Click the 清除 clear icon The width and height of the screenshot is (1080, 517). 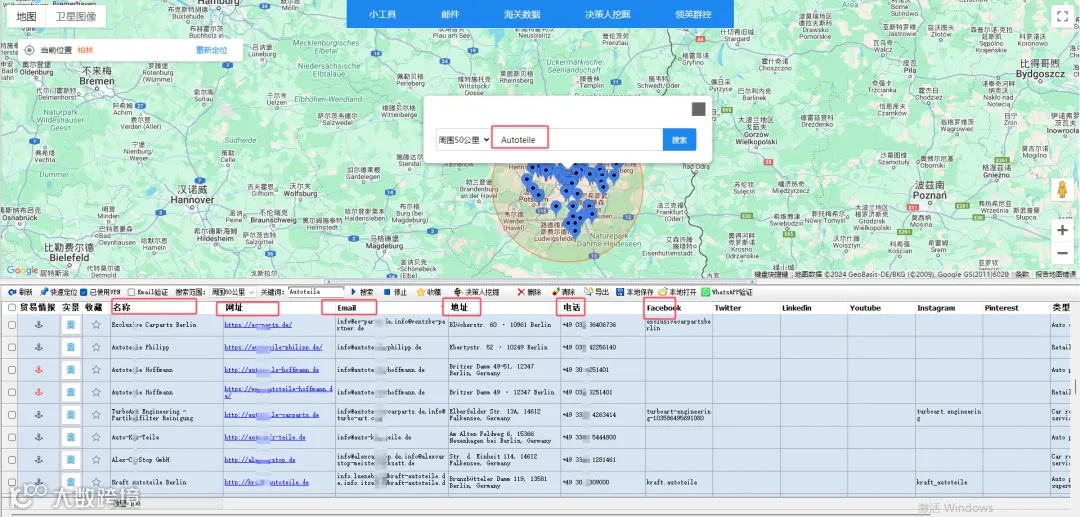556,292
